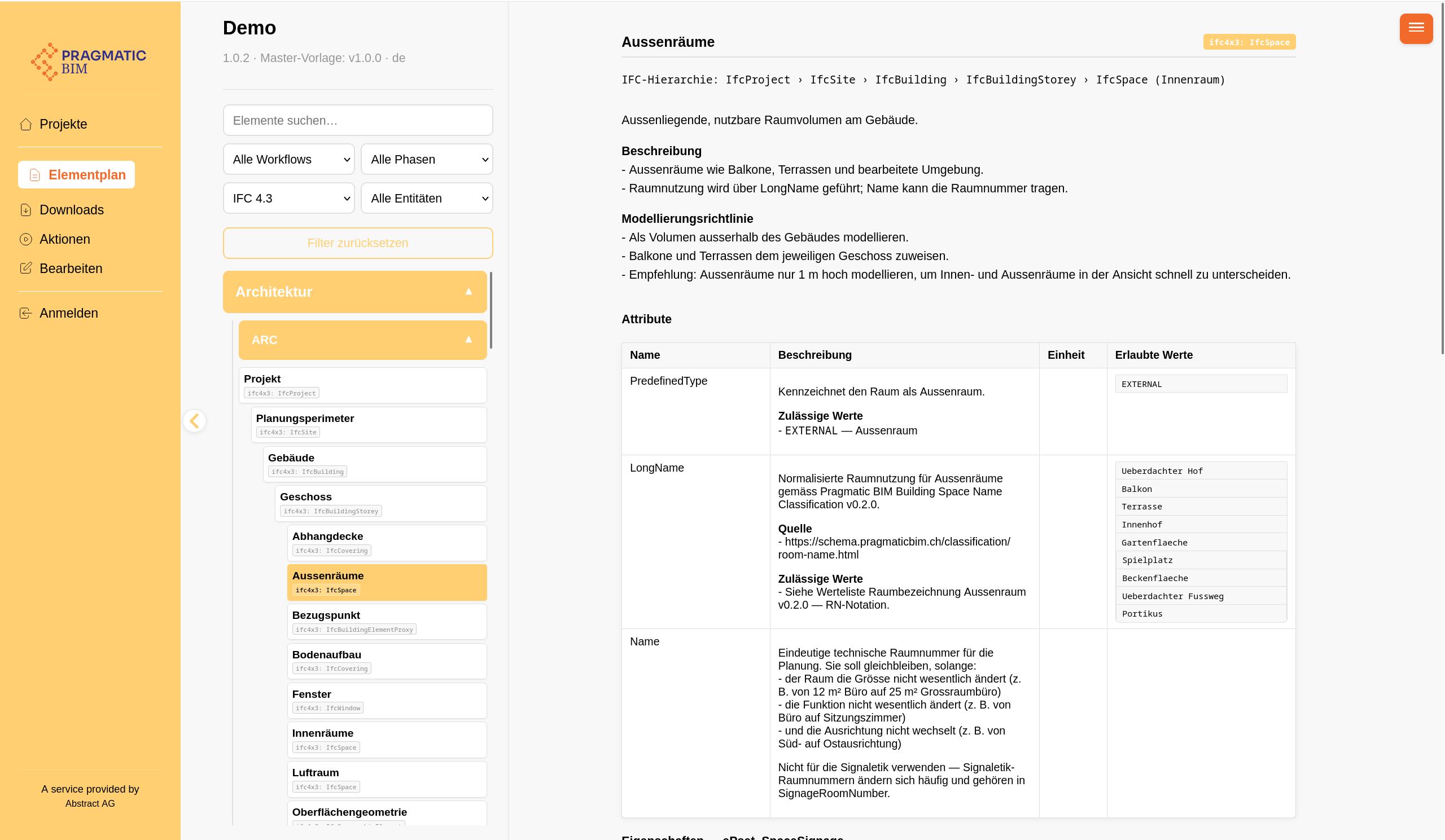Open the orange hamburger menu
Screen dimensions: 1445x840
point(1416,28)
